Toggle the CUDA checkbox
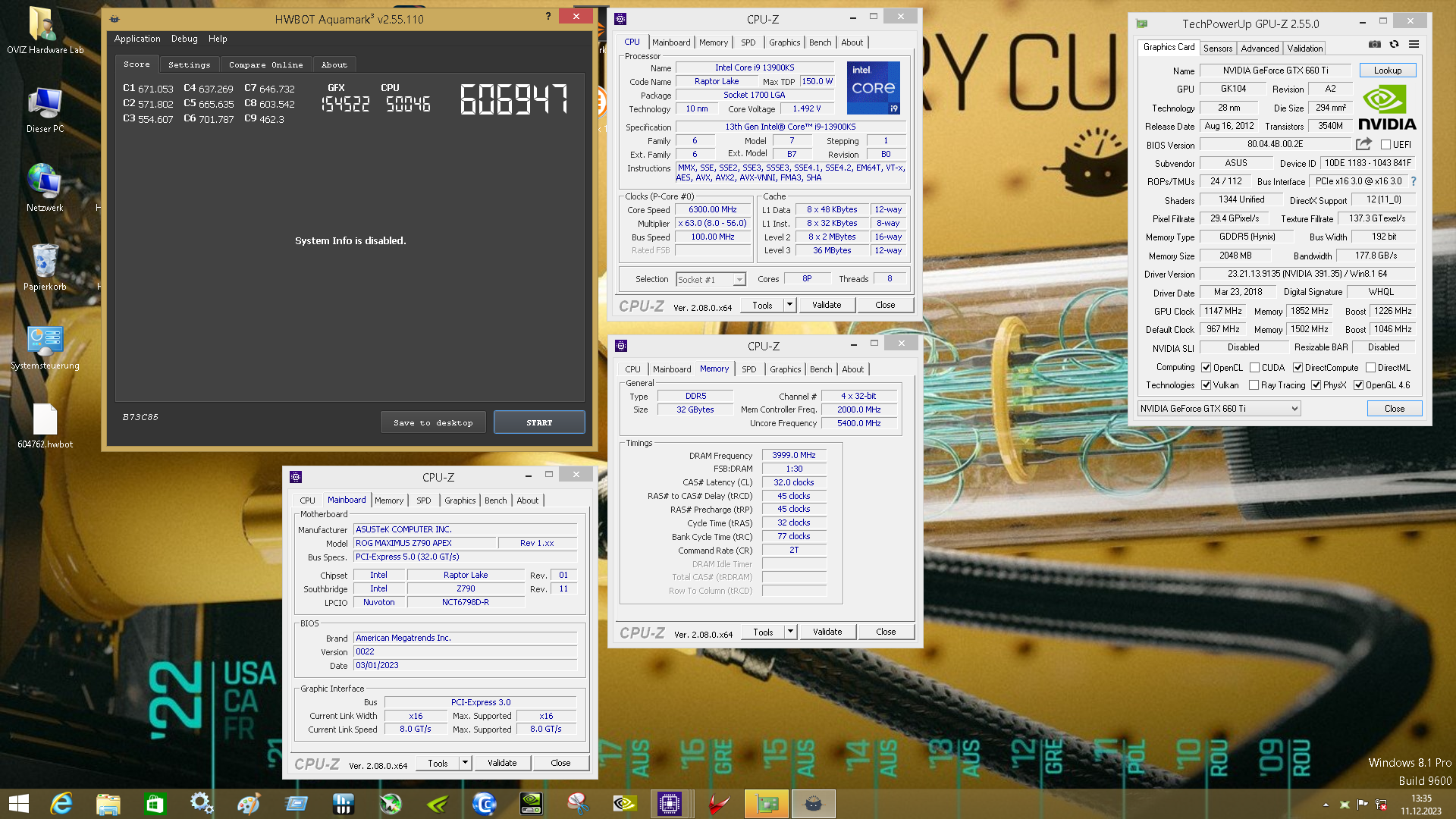1456x819 pixels. coord(1254,368)
